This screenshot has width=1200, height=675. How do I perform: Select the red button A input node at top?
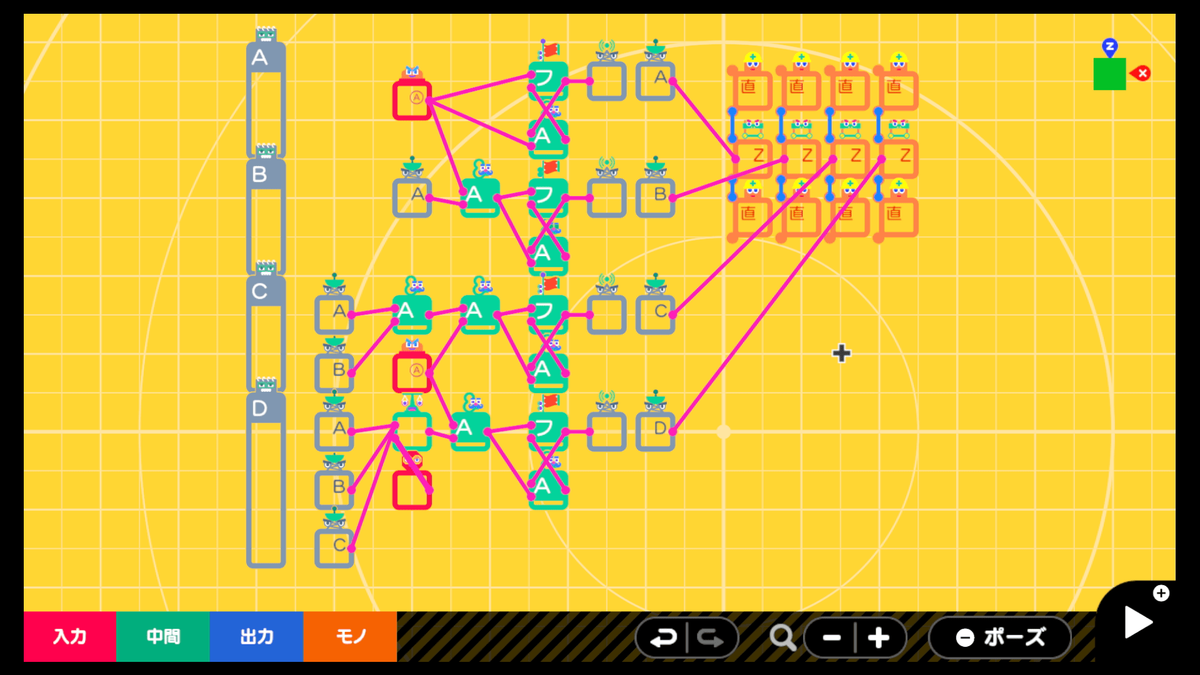pos(412,99)
